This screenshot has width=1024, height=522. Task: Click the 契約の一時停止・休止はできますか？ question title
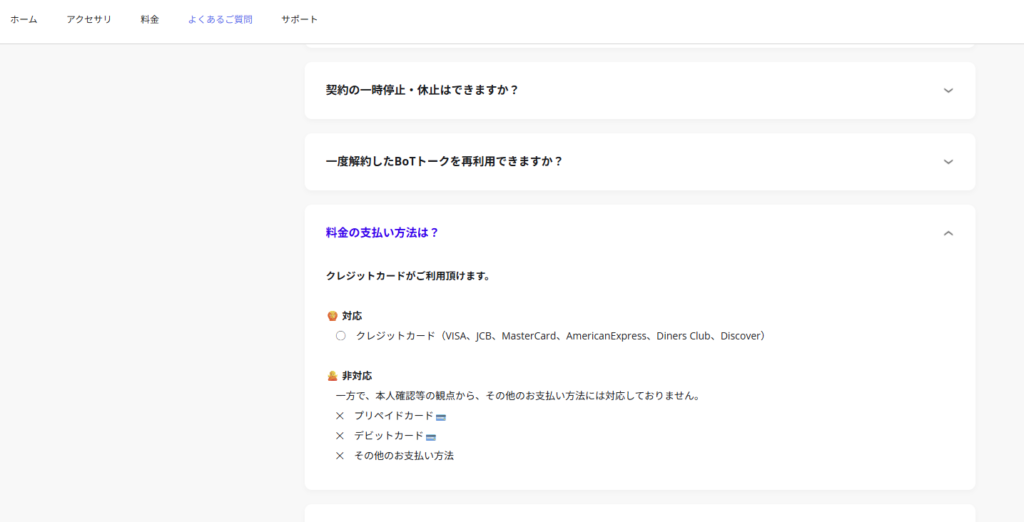coord(422,90)
